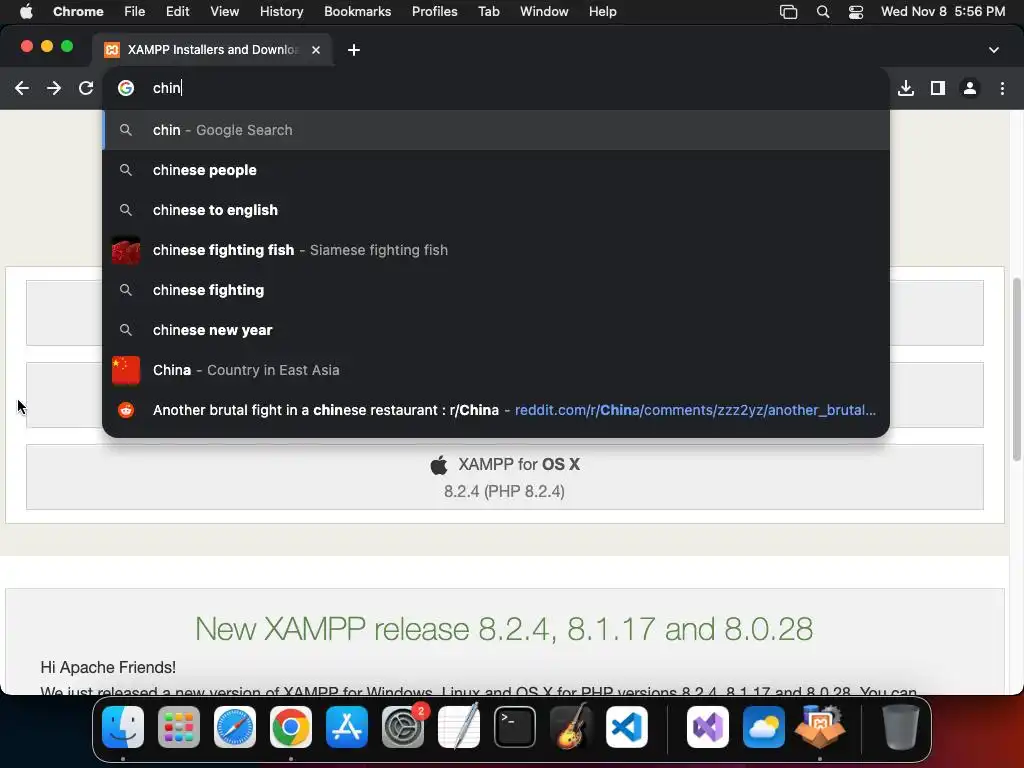Click the China flag thumbnail
This screenshot has height=768, width=1024.
126,370
